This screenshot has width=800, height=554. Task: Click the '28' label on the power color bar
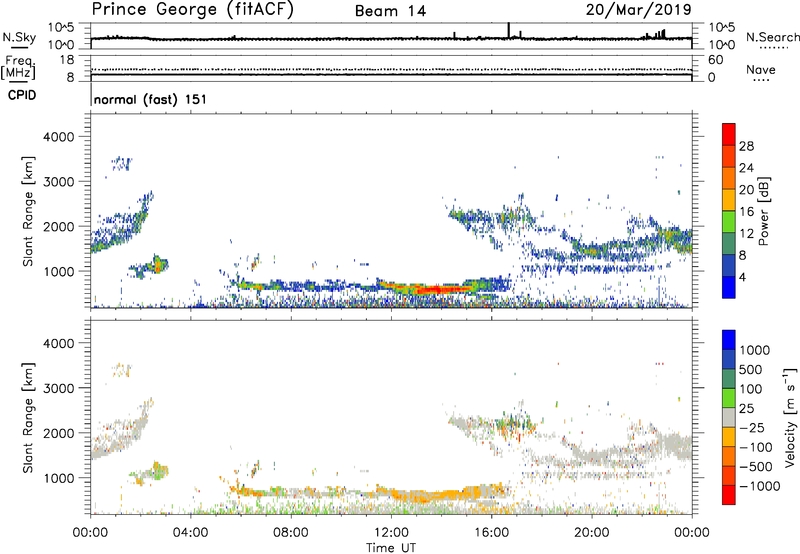pos(746,146)
